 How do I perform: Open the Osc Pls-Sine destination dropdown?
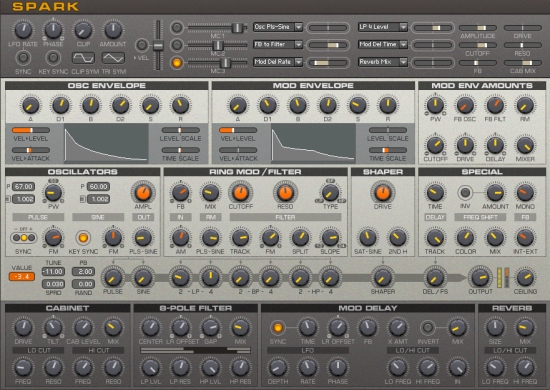tap(277, 27)
